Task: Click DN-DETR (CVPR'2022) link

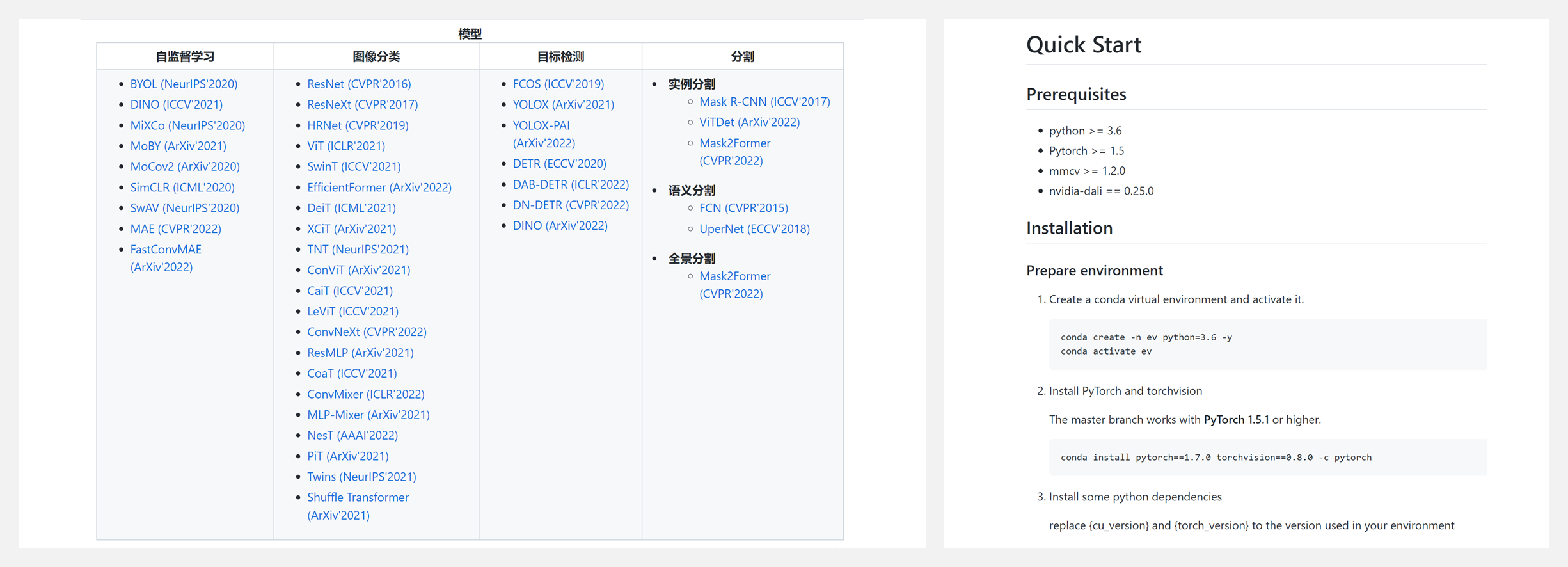Action: pyautogui.click(x=571, y=205)
